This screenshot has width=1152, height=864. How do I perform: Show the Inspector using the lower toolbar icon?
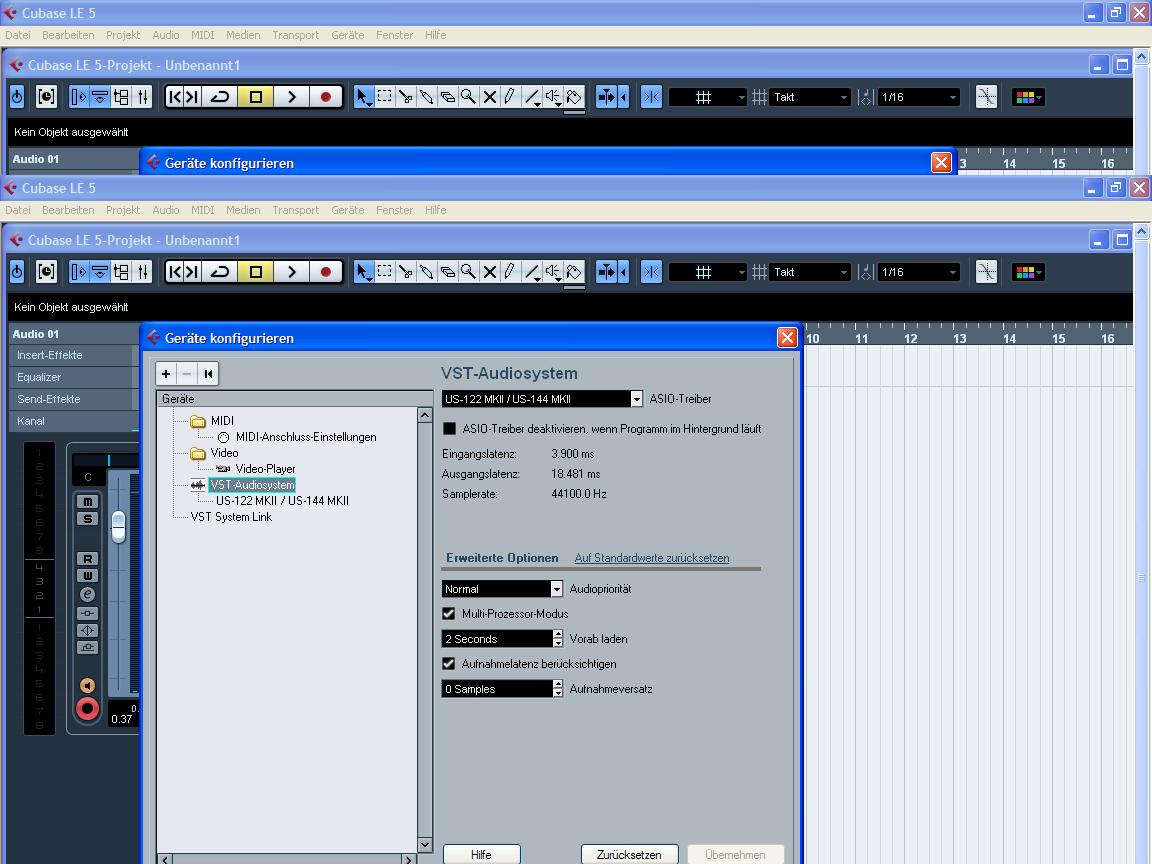[x=78, y=272]
